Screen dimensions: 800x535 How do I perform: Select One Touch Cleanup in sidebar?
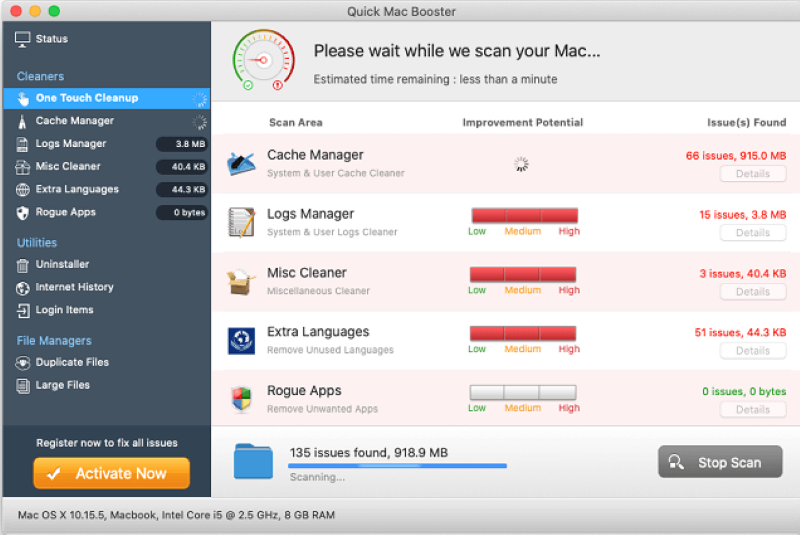pyautogui.click(x=87, y=98)
